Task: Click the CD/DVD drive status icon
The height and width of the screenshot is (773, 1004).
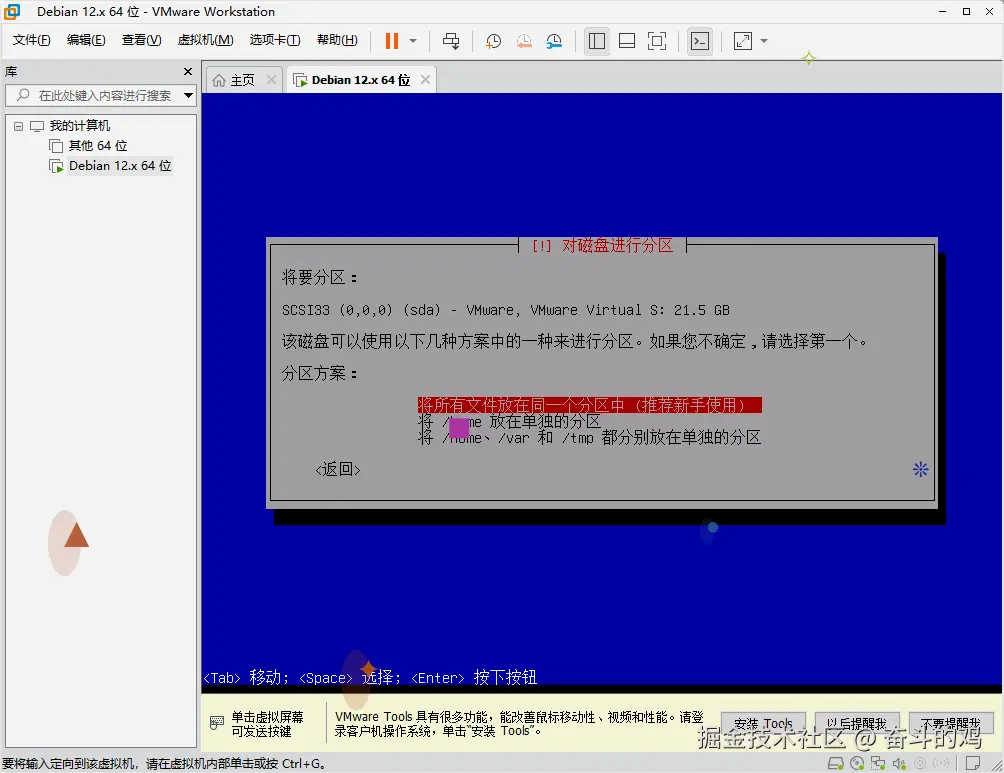Action: [857, 763]
